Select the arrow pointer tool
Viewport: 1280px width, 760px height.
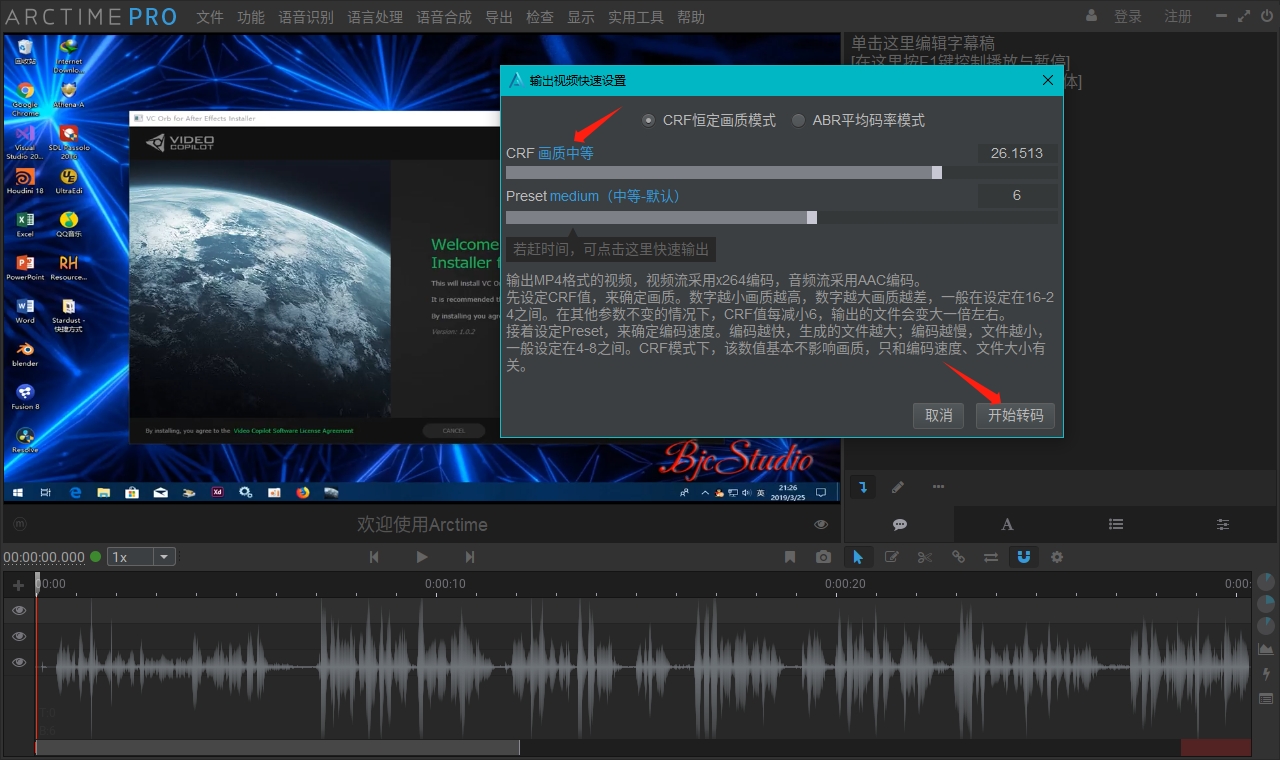point(857,557)
